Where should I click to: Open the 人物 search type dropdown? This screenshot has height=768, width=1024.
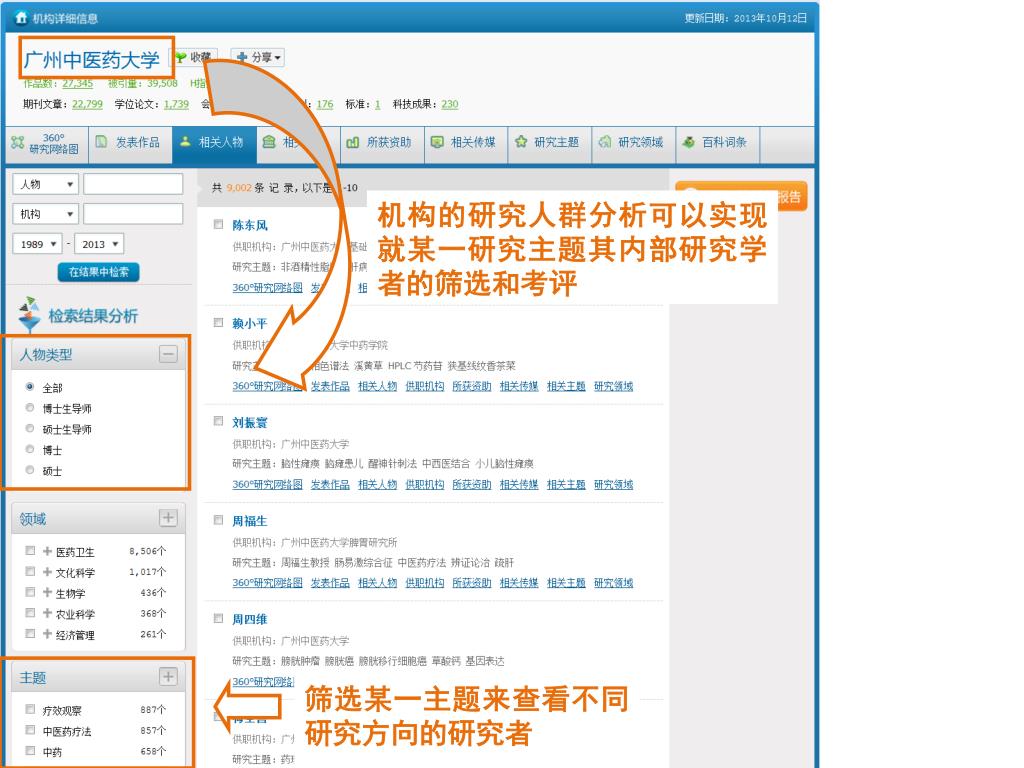pyautogui.click(x=45, y=184)
